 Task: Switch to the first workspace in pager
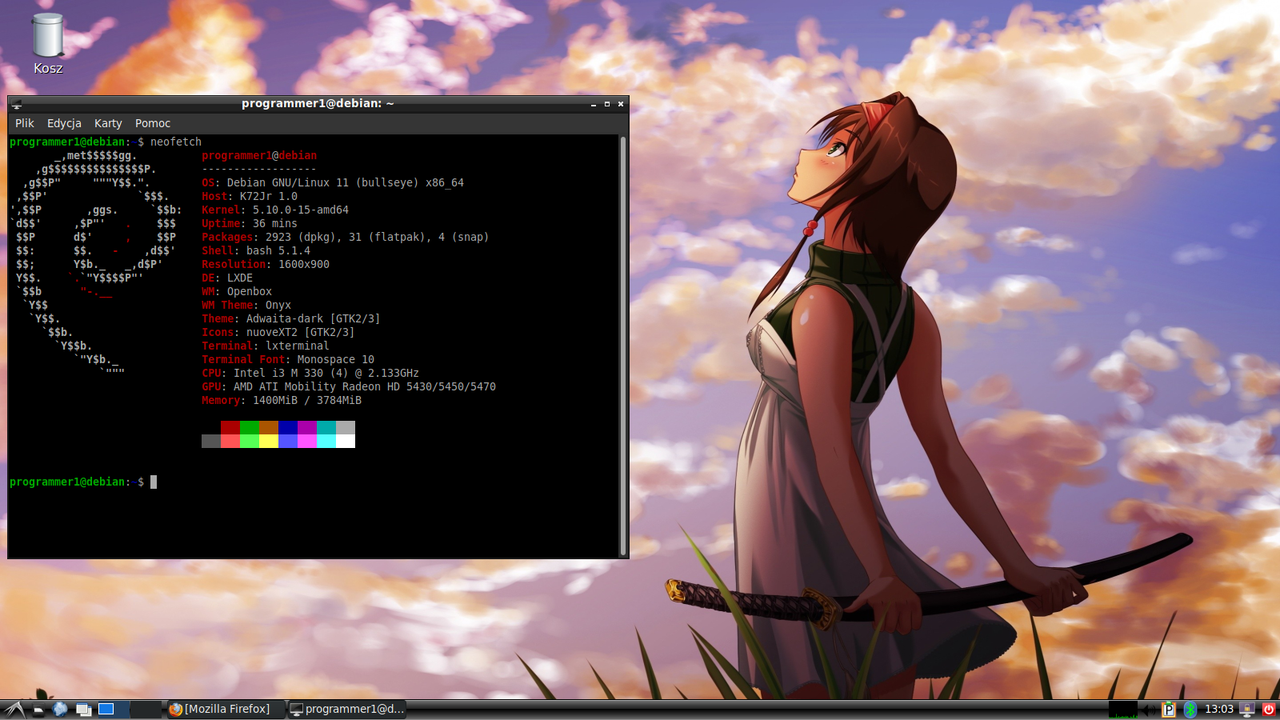[x=113, y=709]
